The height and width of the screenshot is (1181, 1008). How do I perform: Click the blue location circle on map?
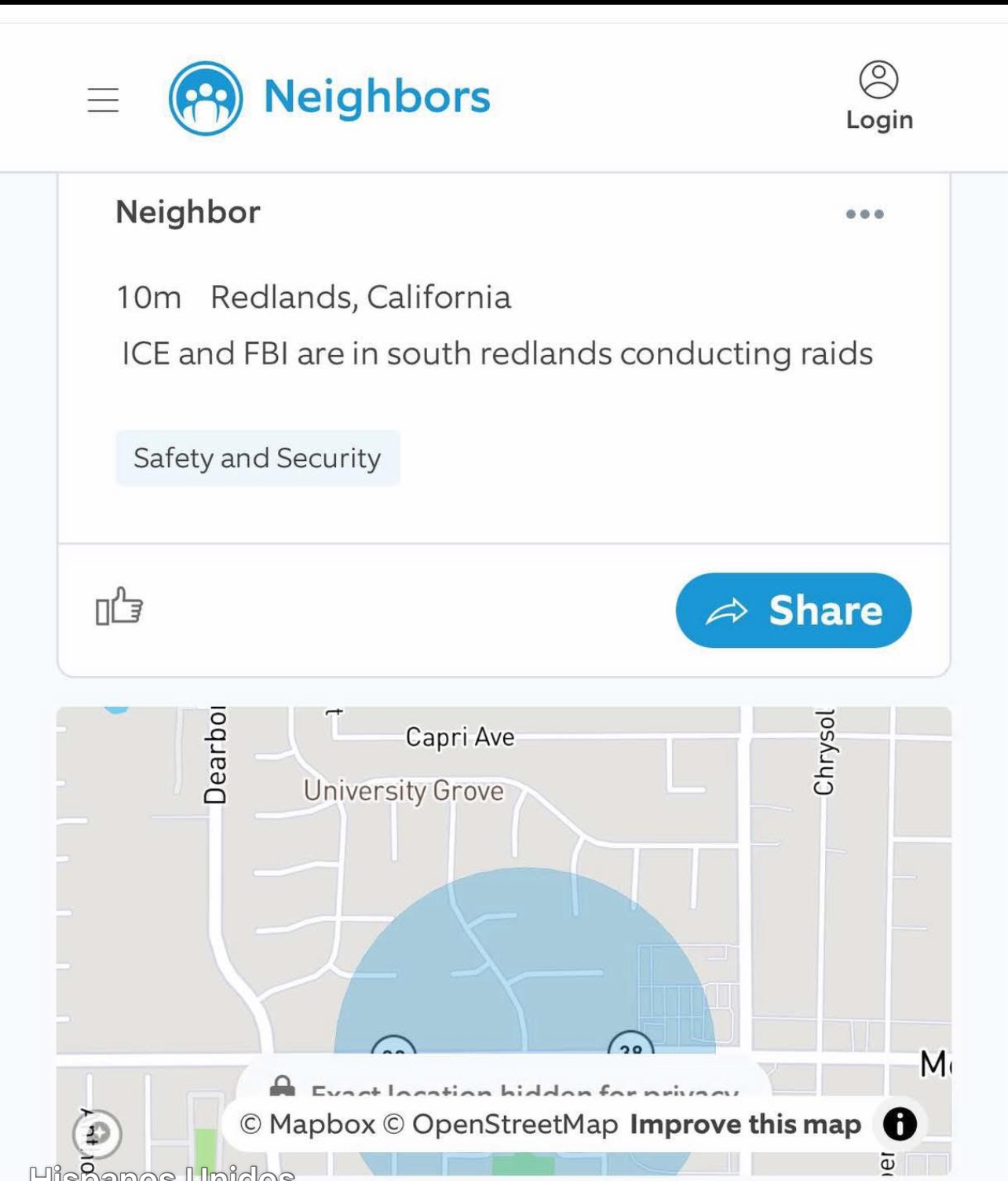(524, 966)
